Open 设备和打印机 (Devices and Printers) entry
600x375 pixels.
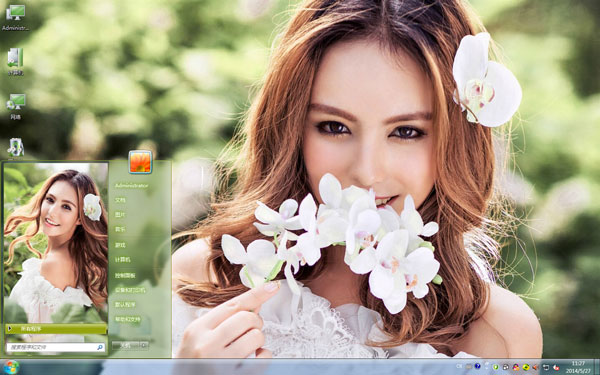coord(130,290)
